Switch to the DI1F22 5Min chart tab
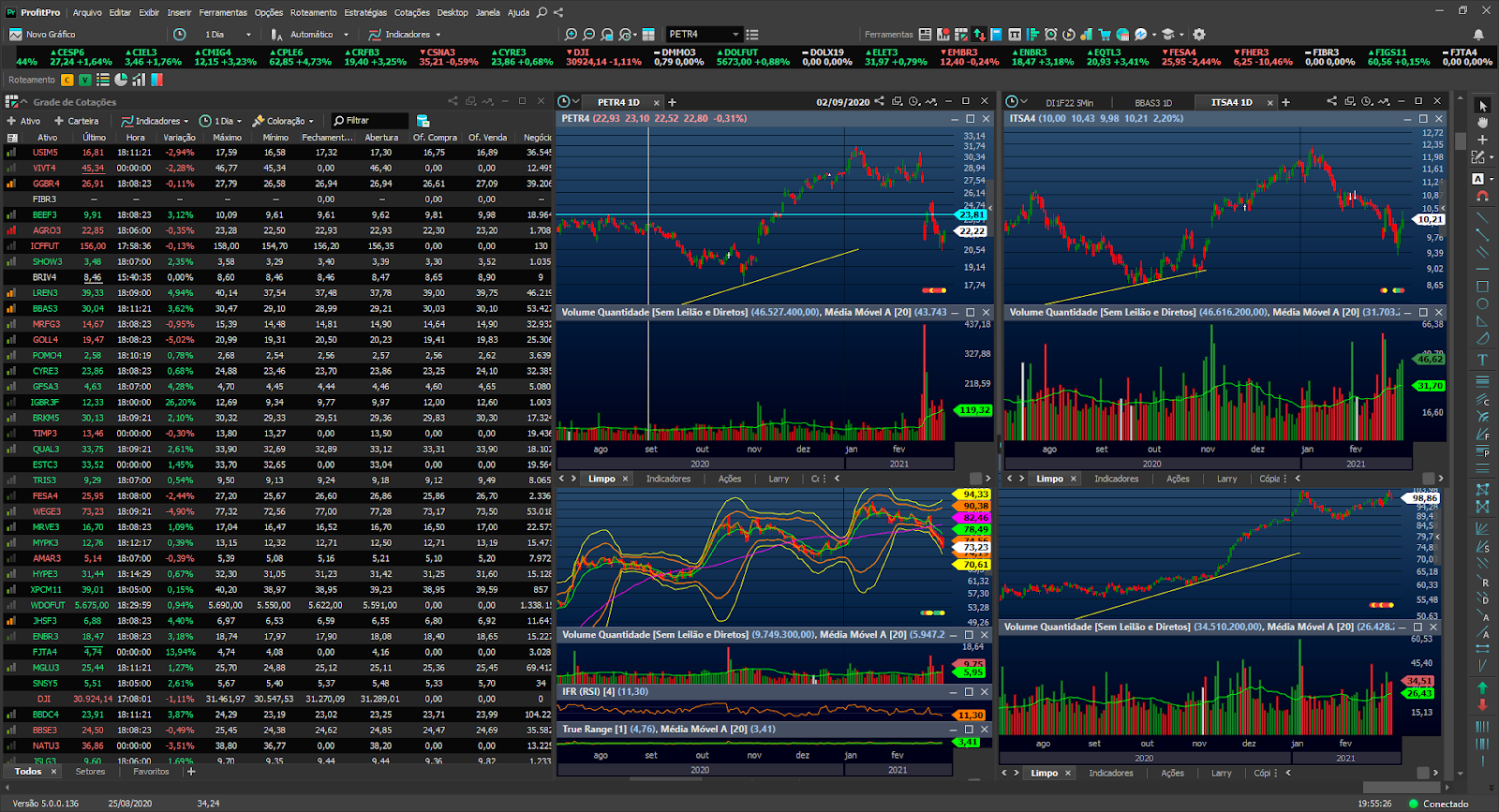 [1069, 102]
